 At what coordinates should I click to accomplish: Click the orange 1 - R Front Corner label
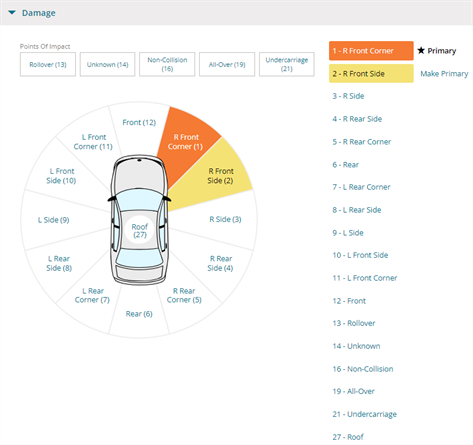[371, 51]
